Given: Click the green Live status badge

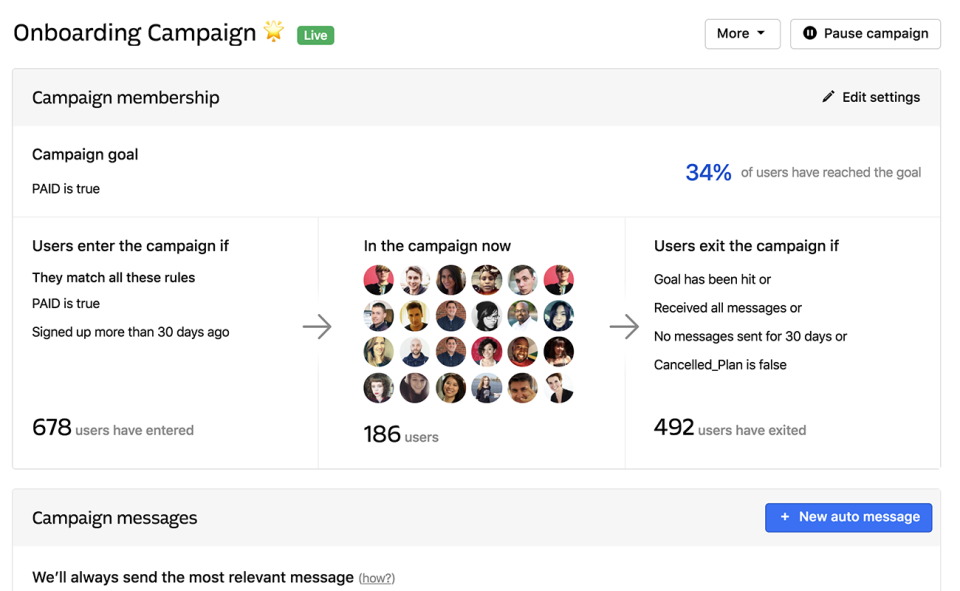Looking at the screenshot, I should click(315, 35).
